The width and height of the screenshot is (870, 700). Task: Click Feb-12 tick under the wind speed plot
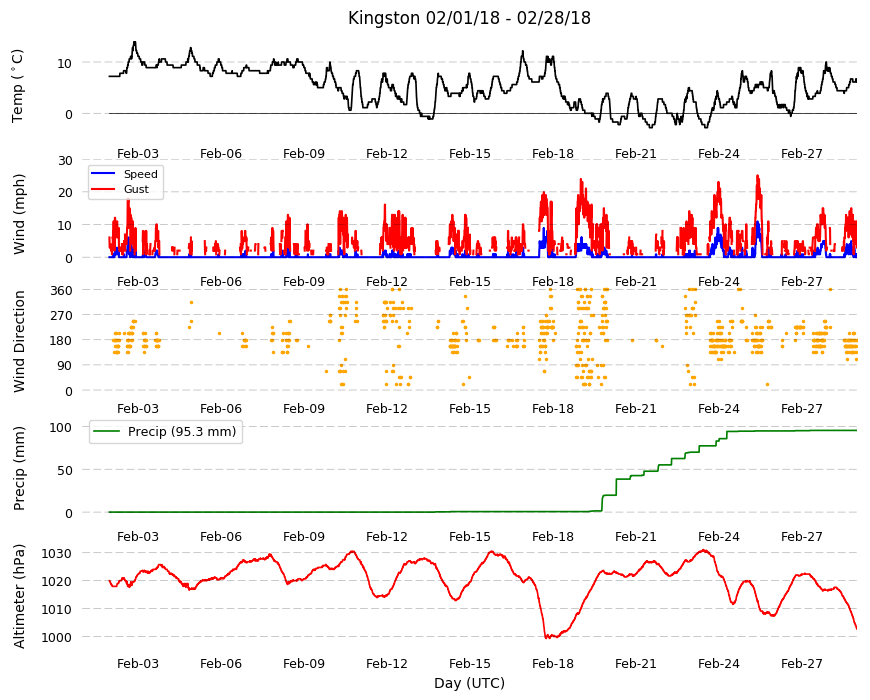(x=387, y=281)
